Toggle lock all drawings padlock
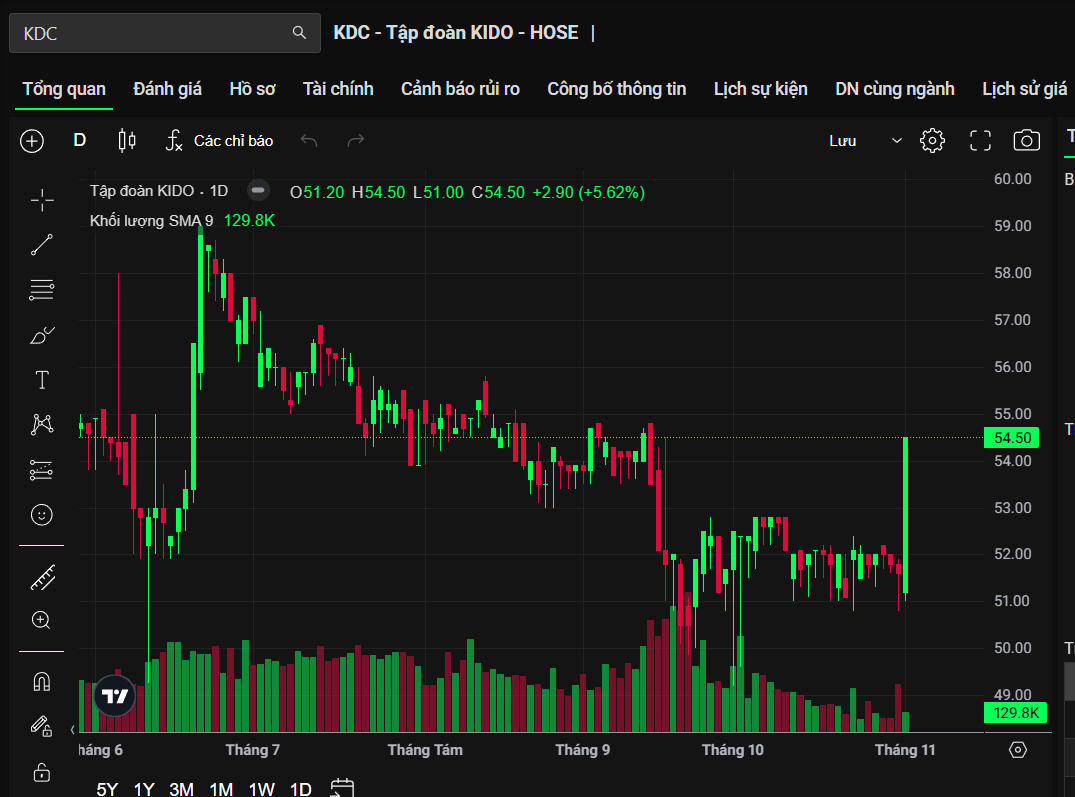Screen dimensions: 1075x797 click(x=42, y=772)
